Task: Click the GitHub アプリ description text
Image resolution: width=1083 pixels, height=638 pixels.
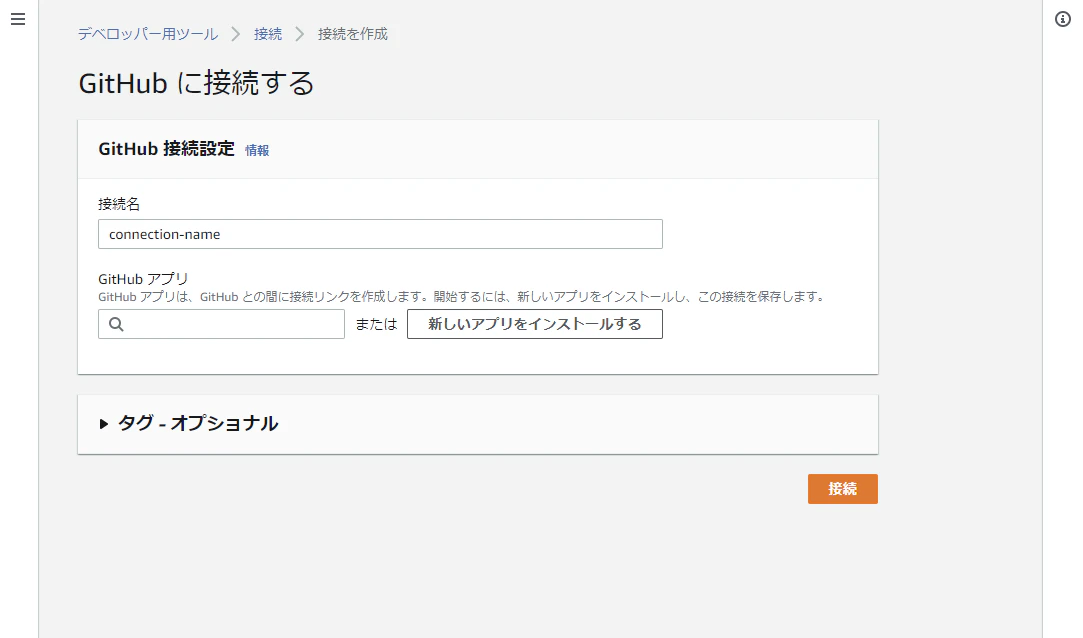Action: (x=461, y=297)
